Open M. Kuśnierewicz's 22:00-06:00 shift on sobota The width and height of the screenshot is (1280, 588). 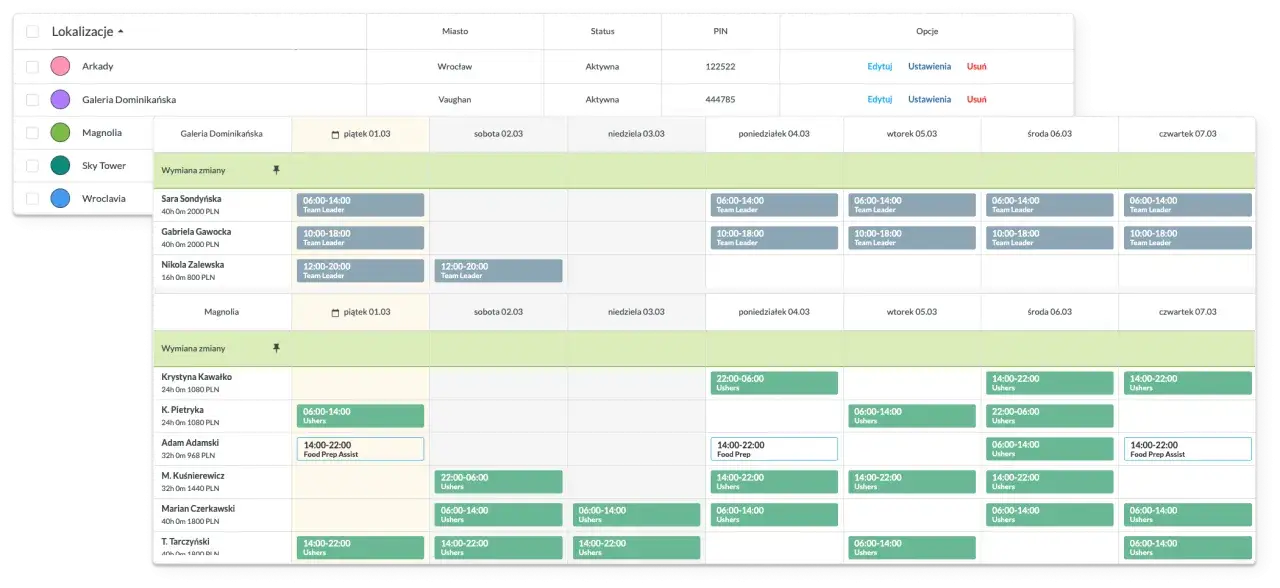pos(498,482)
